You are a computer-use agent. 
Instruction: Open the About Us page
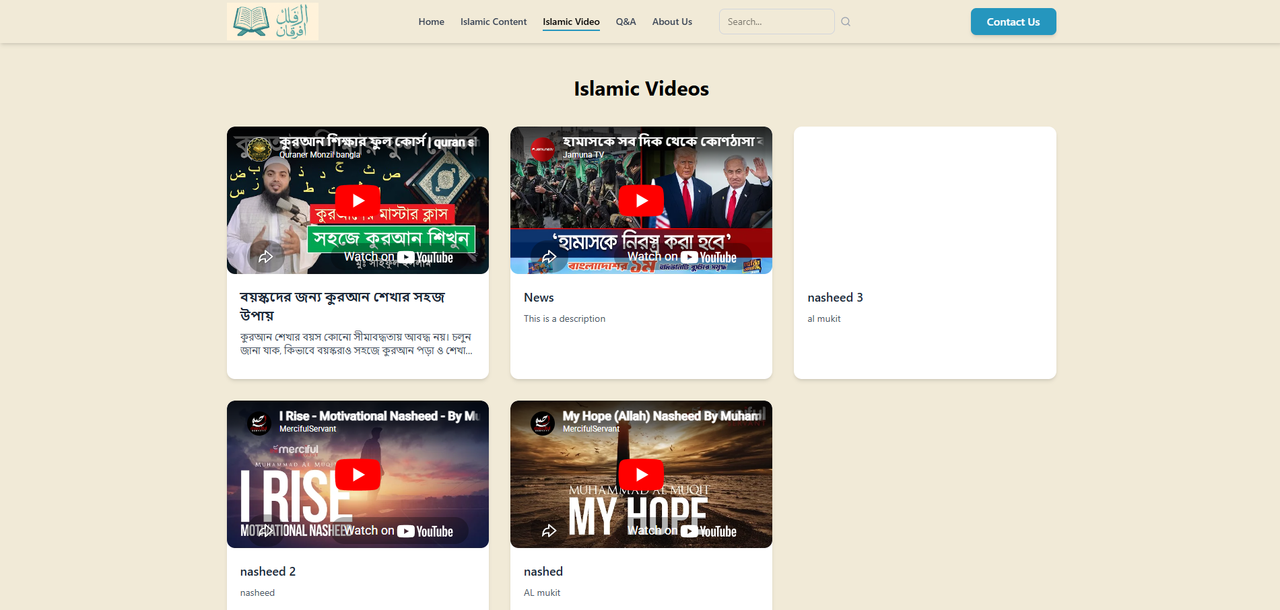click(672, 22)
